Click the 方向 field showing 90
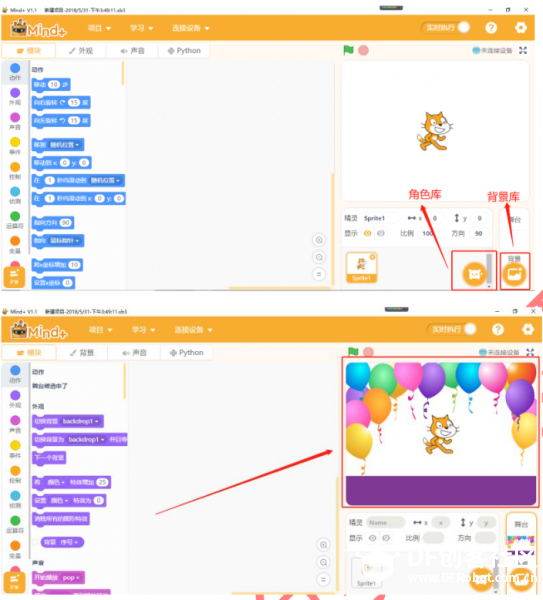 [478, 233]
